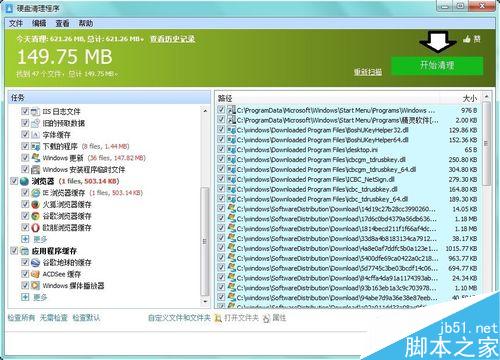500x360 pixels.
Task: Click the app icon in title bar
Action: pyautogui.click(x=9, y=8)
